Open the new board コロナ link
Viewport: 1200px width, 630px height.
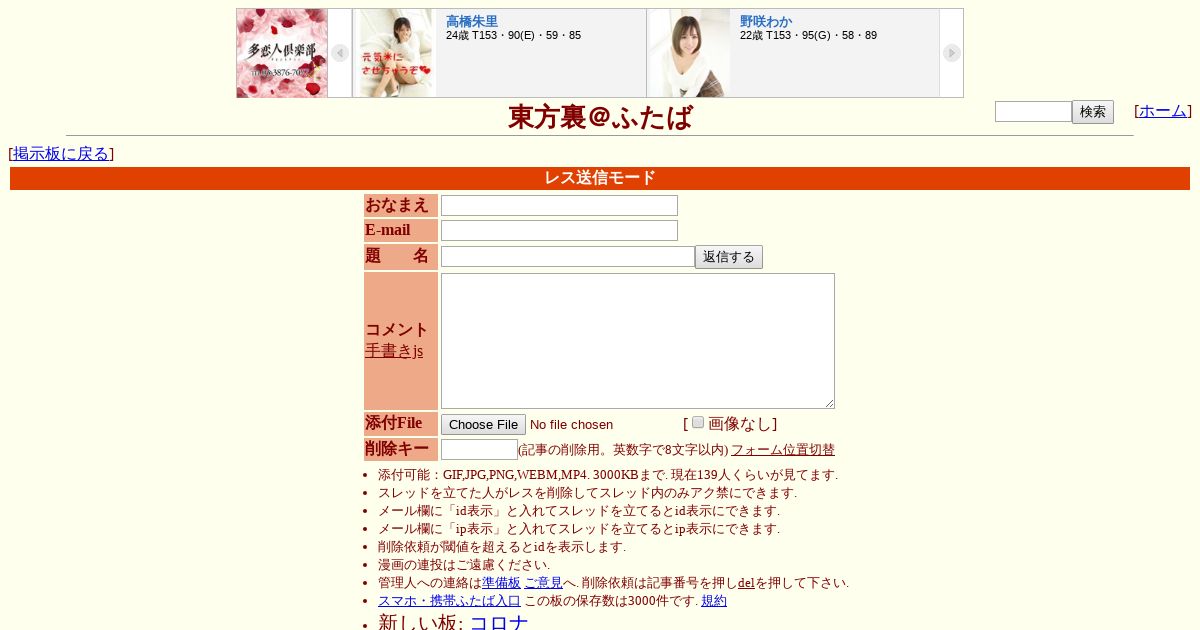coord(499,622)
